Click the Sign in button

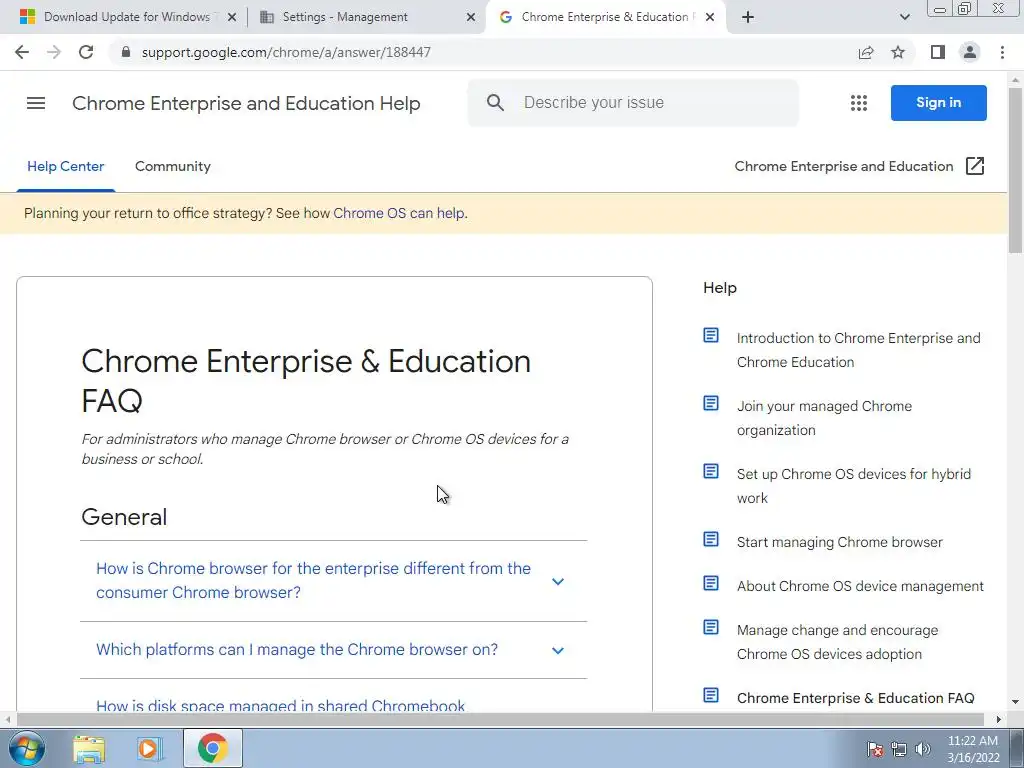tap(938, 103)
